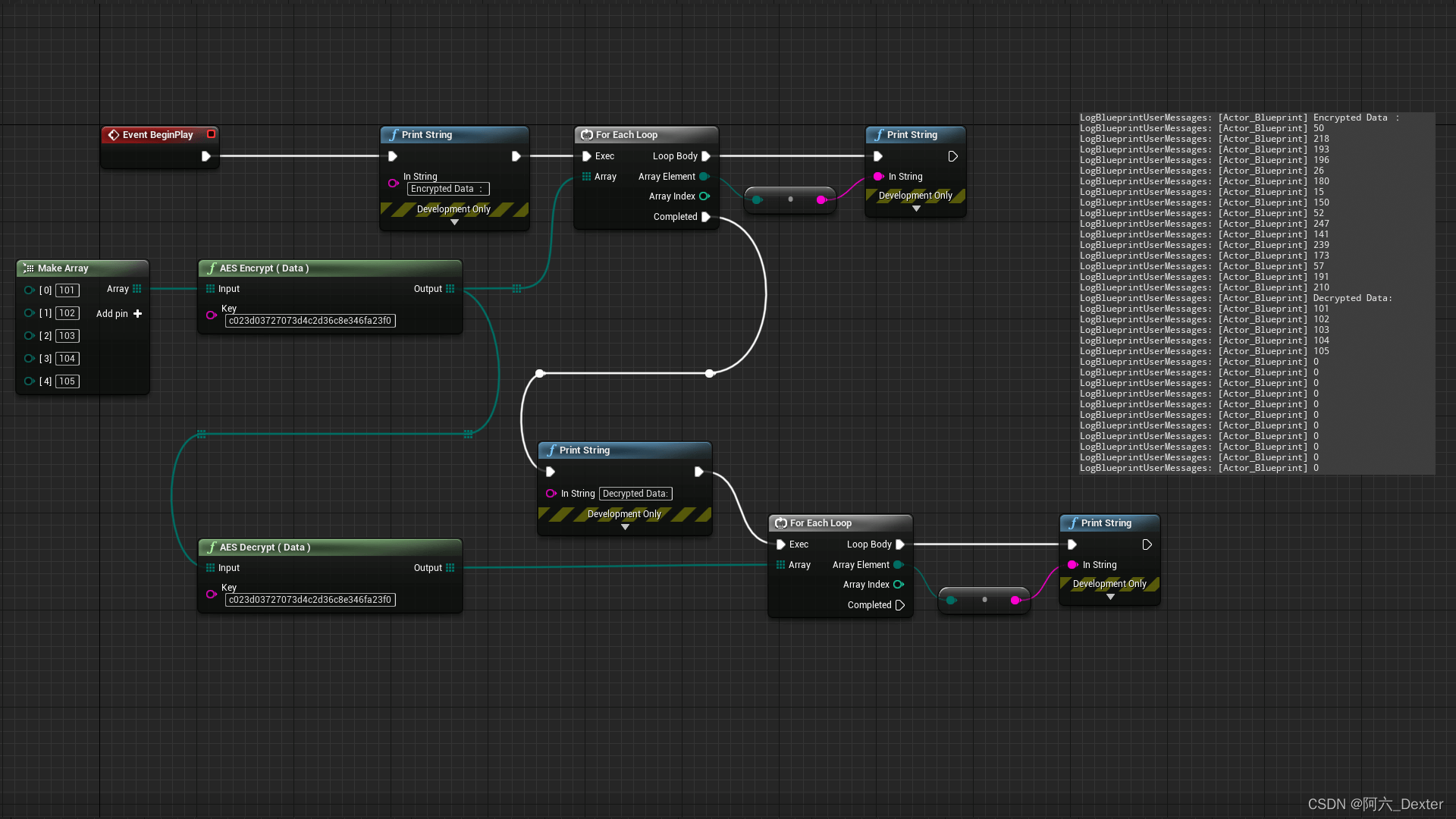Expand the Decrypted Data Print String options
The height and width of the screenshot is (819, 1456).
point(625,528)
